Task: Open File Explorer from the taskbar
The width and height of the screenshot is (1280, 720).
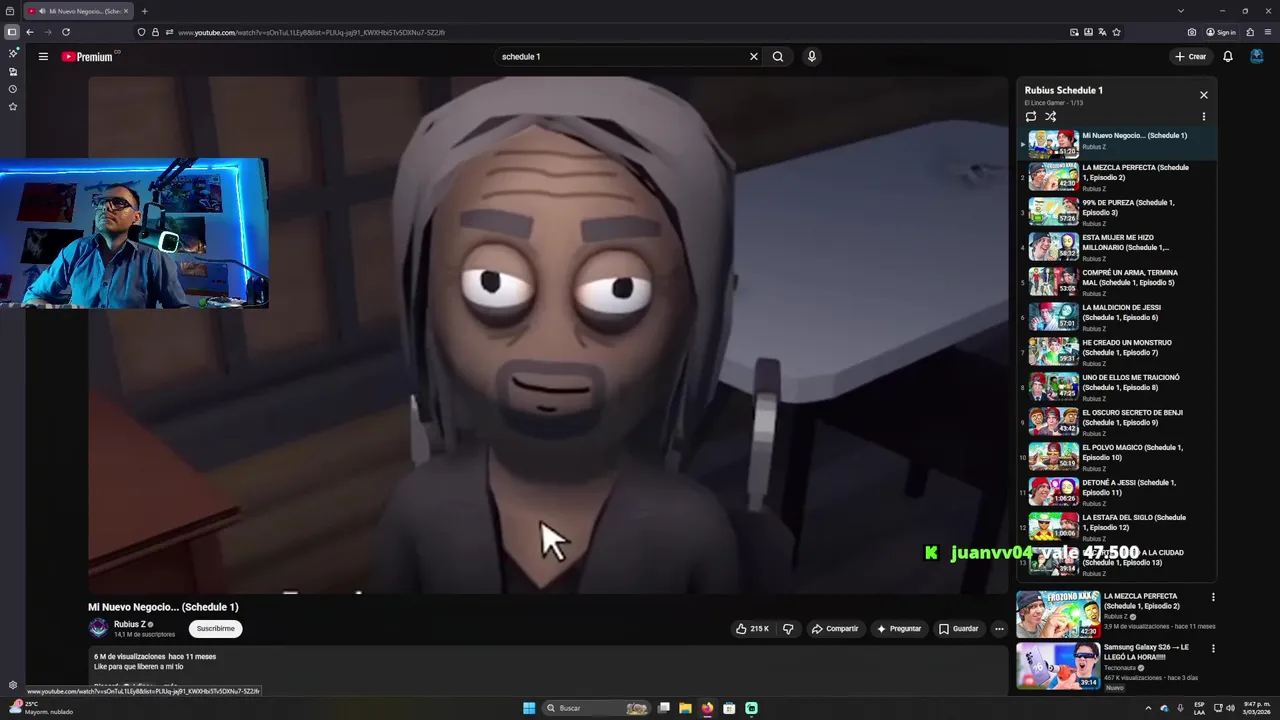Action: [685, 708]
